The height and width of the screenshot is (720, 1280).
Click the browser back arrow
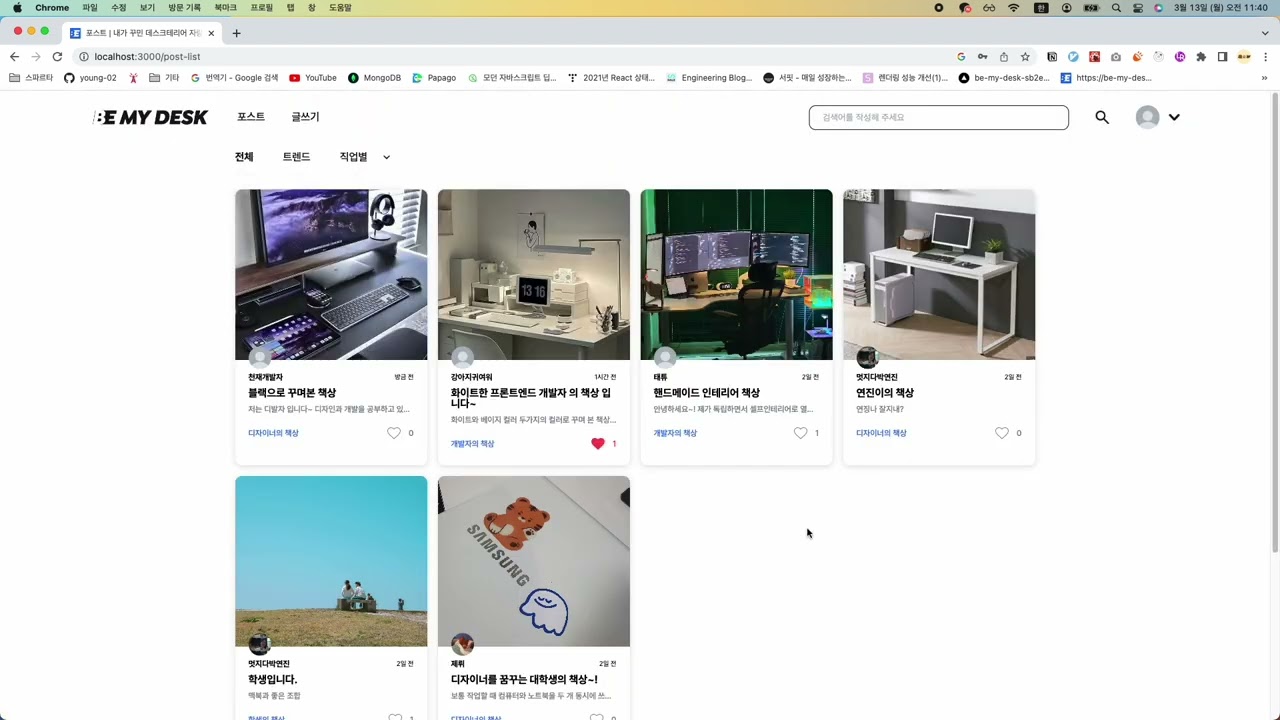click(x=14, y=57)
